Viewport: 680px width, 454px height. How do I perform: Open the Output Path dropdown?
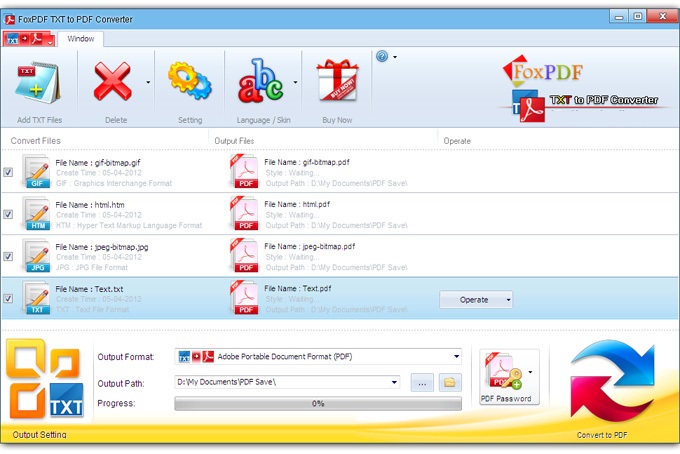394,382
